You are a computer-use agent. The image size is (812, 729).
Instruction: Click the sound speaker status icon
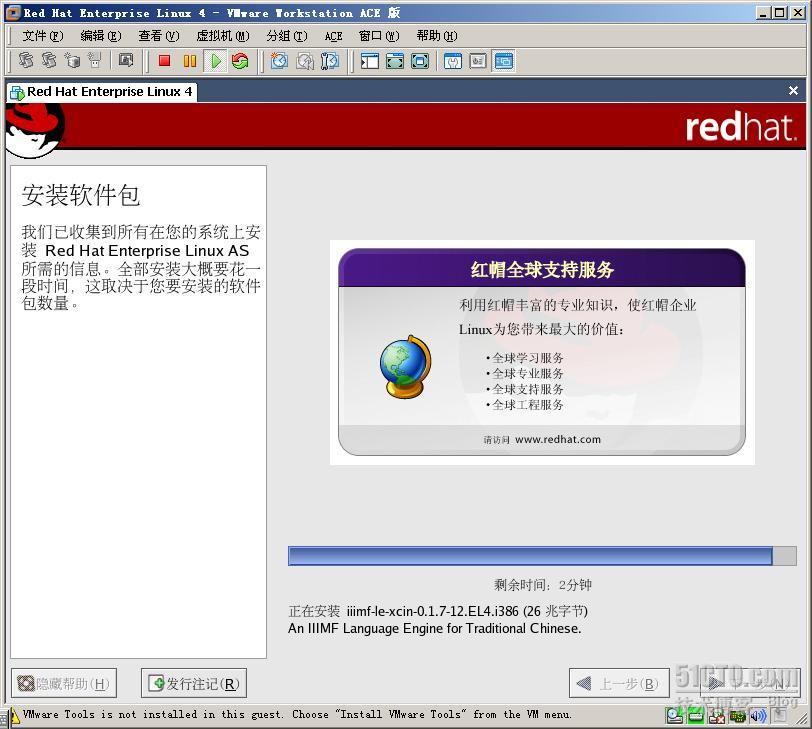pyautogui.click(x=758, y=716)
